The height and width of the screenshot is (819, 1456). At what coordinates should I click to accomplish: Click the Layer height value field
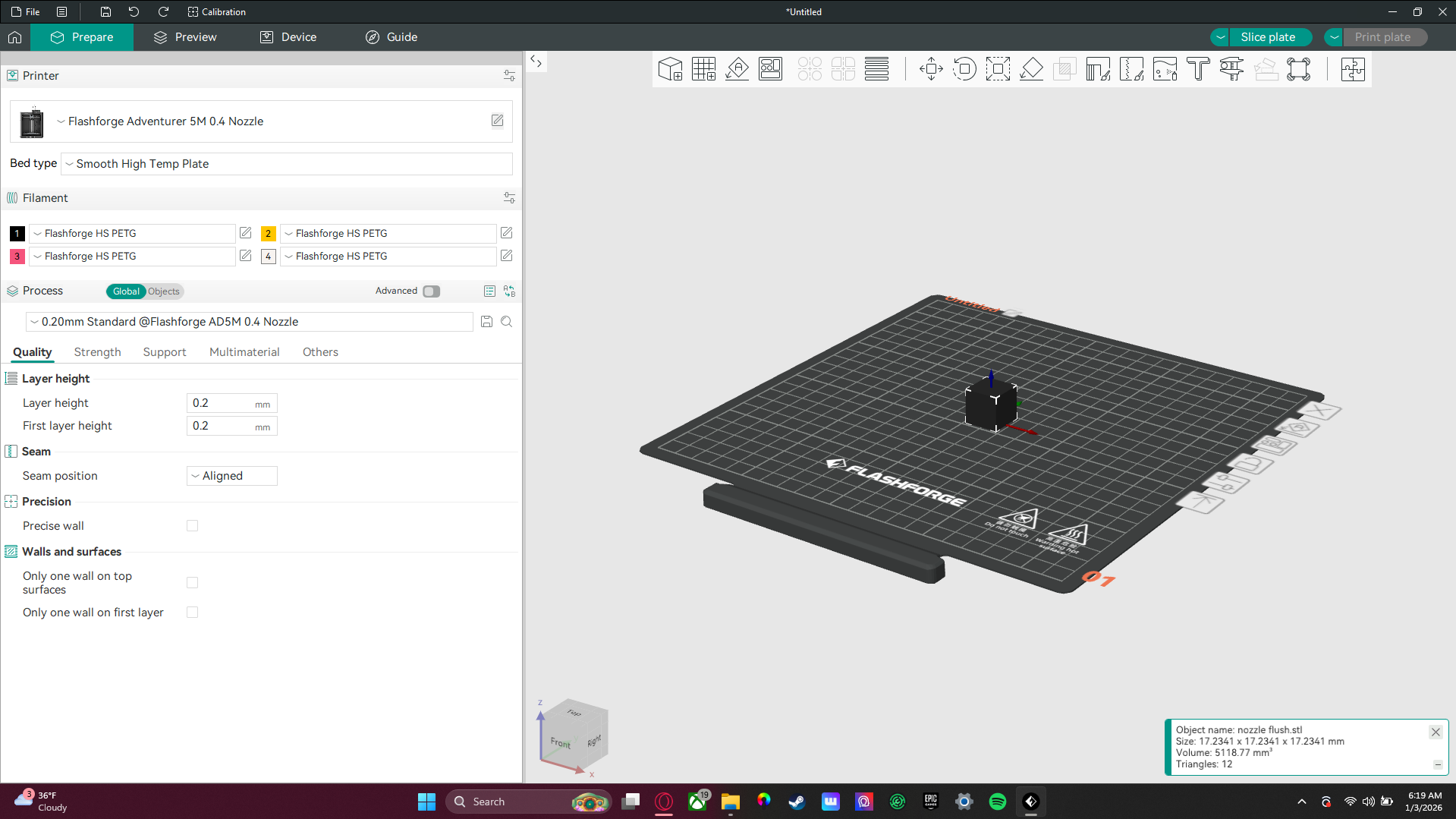232,403
